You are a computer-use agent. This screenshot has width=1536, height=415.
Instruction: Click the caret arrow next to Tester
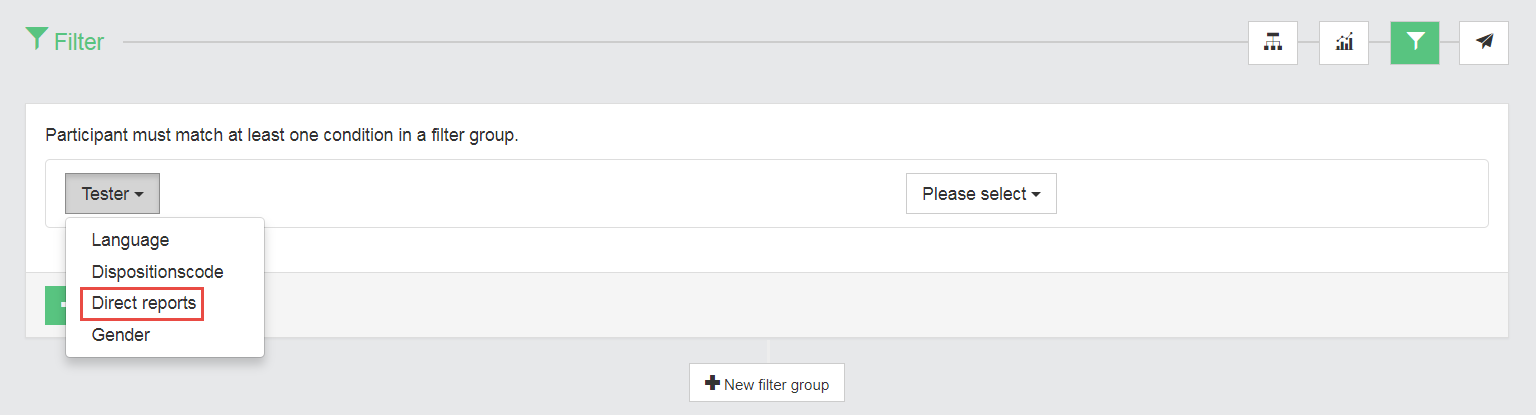(x=139, y=195)
